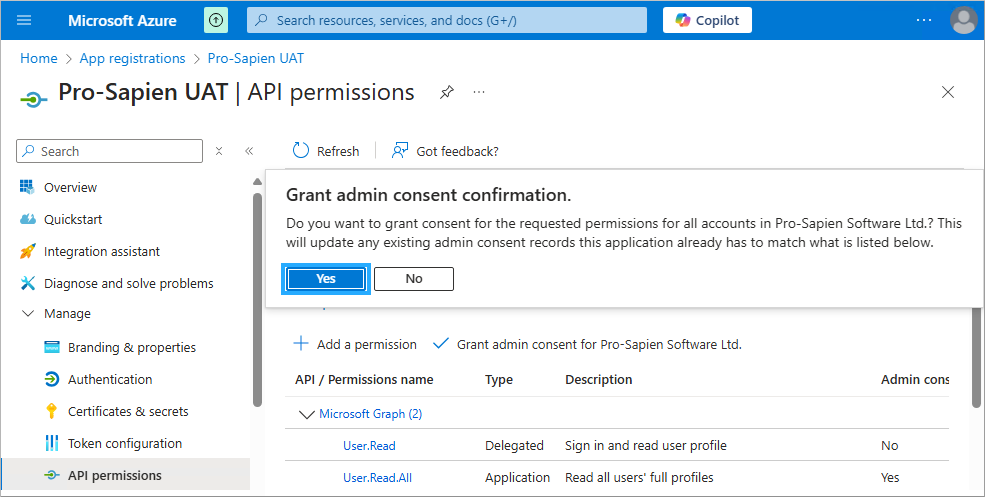Open the User.Read permission link

click(369, 445)
